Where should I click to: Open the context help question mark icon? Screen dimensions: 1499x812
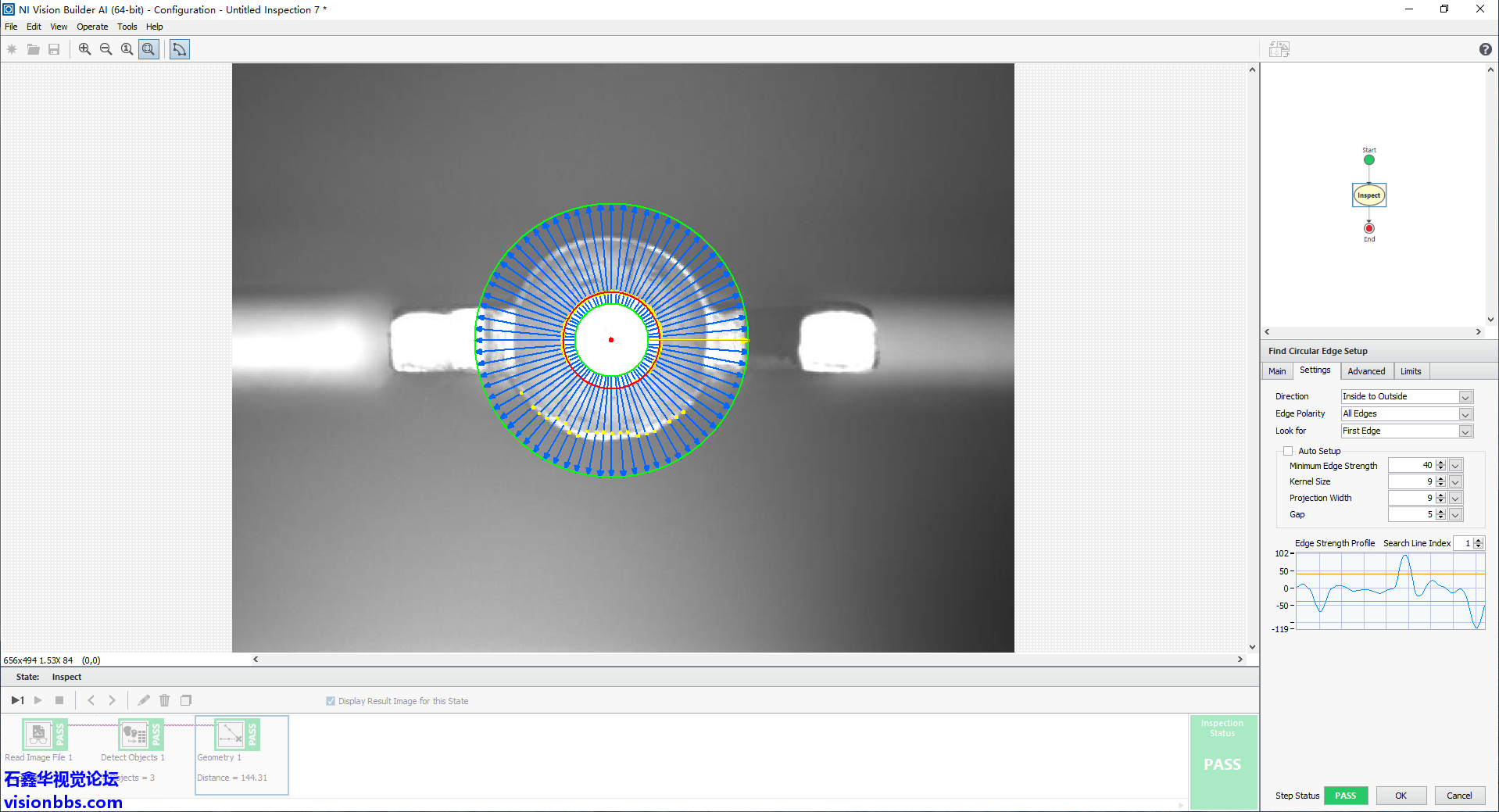click(x=1485, y=49)
